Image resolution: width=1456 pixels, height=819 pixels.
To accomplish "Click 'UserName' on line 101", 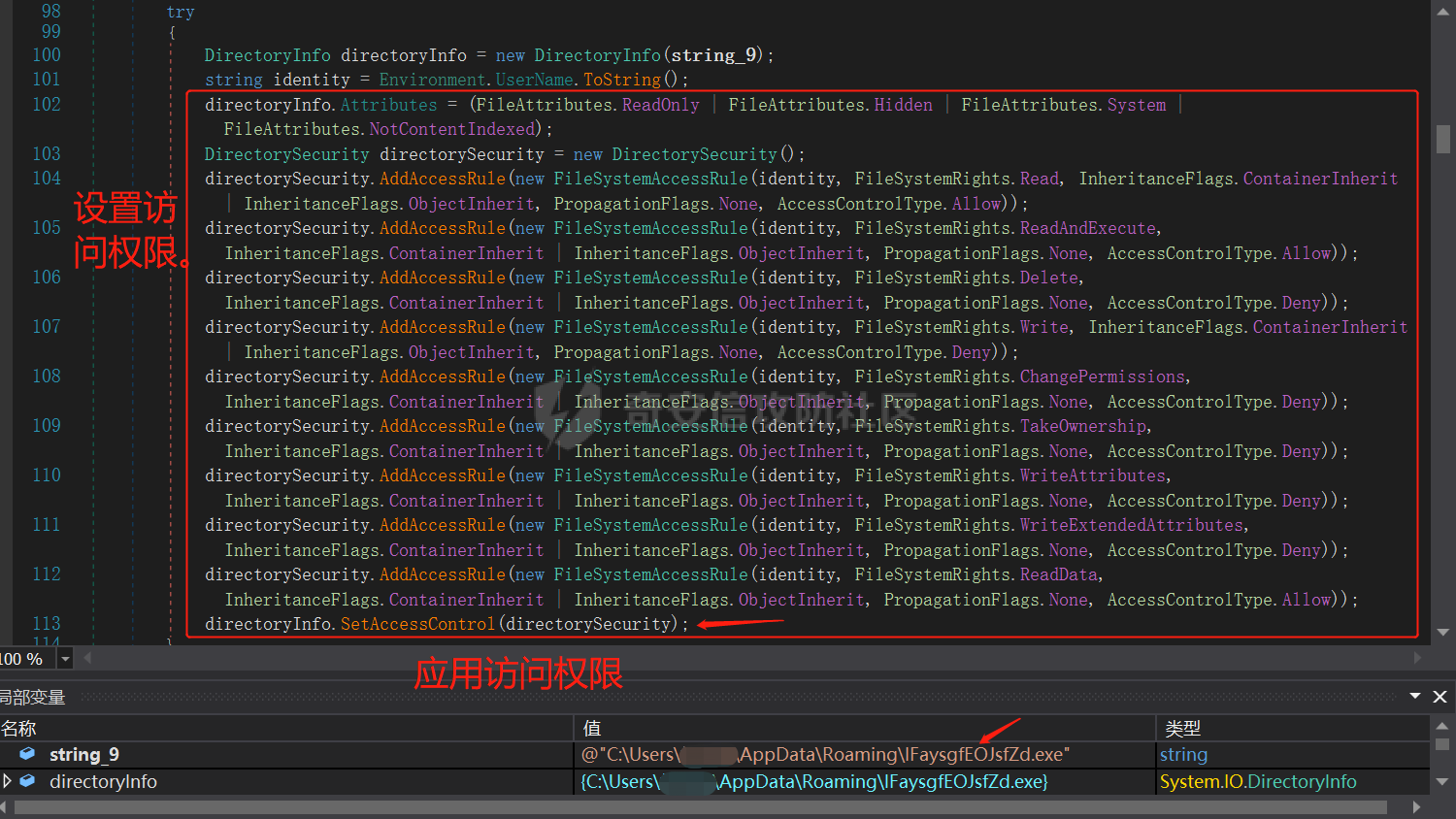I will [x=534, y=80].
